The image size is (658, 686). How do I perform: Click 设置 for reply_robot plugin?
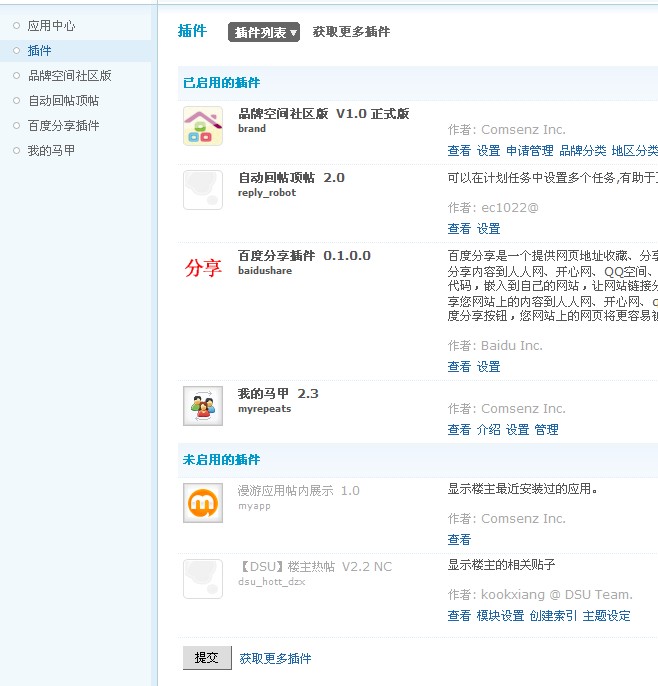(x=488, y=229)
